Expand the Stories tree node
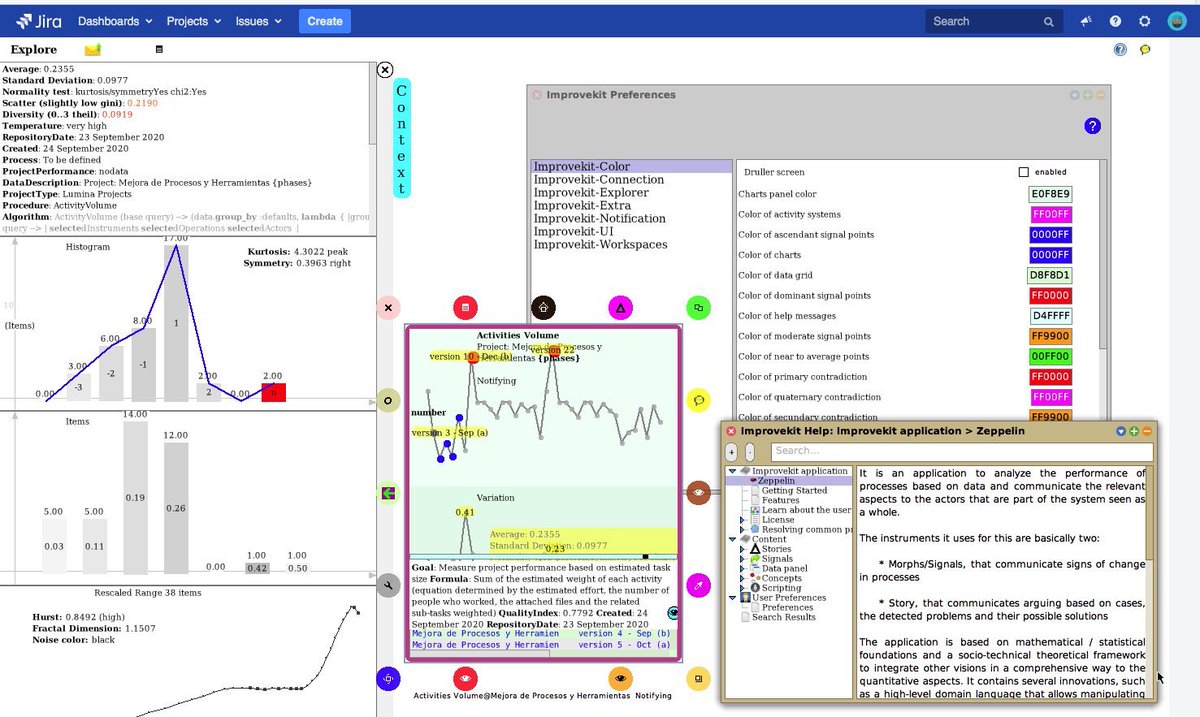1200x717 pixels. pos(742,549)
